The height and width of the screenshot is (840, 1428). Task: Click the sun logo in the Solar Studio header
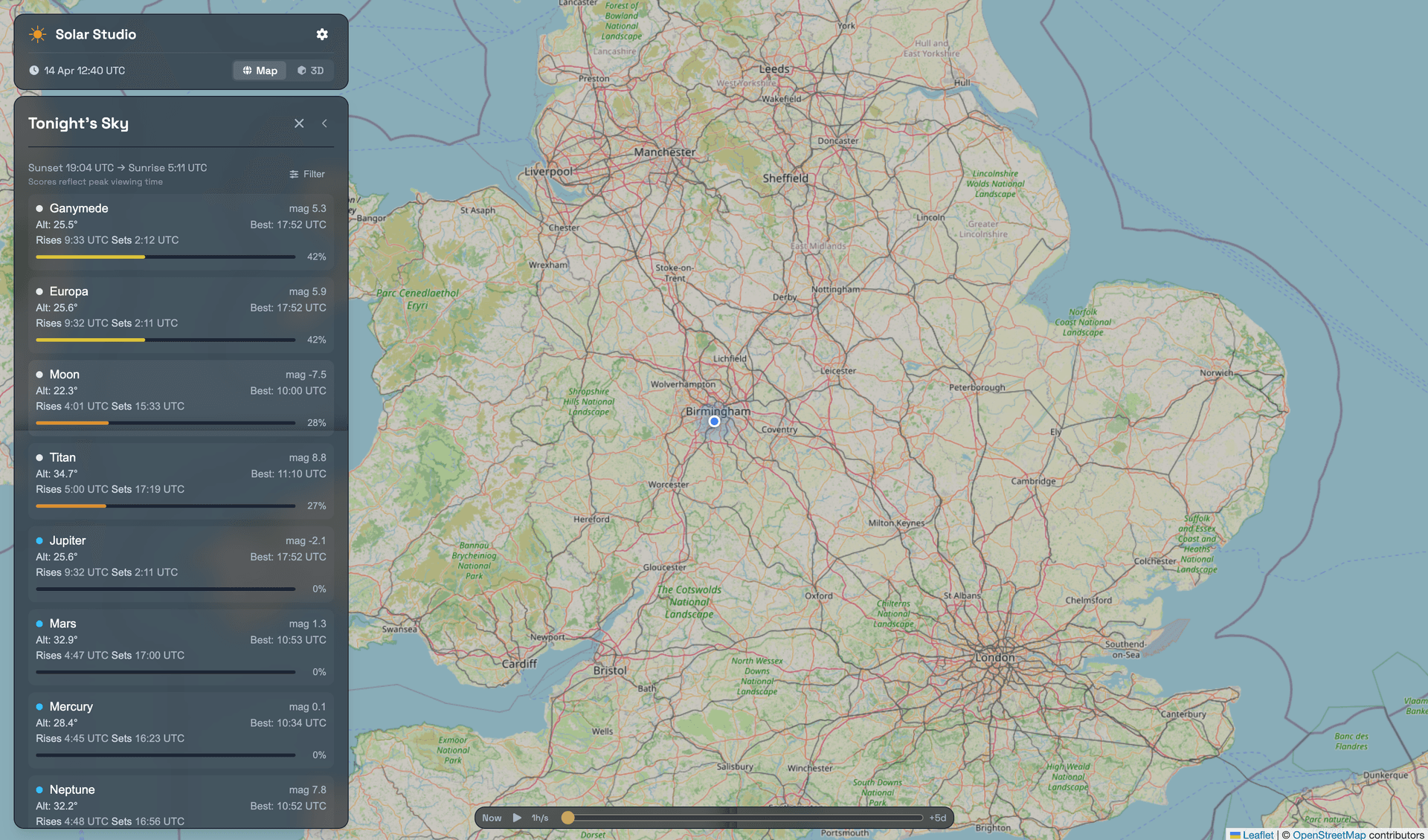click(x=36, y=34)
